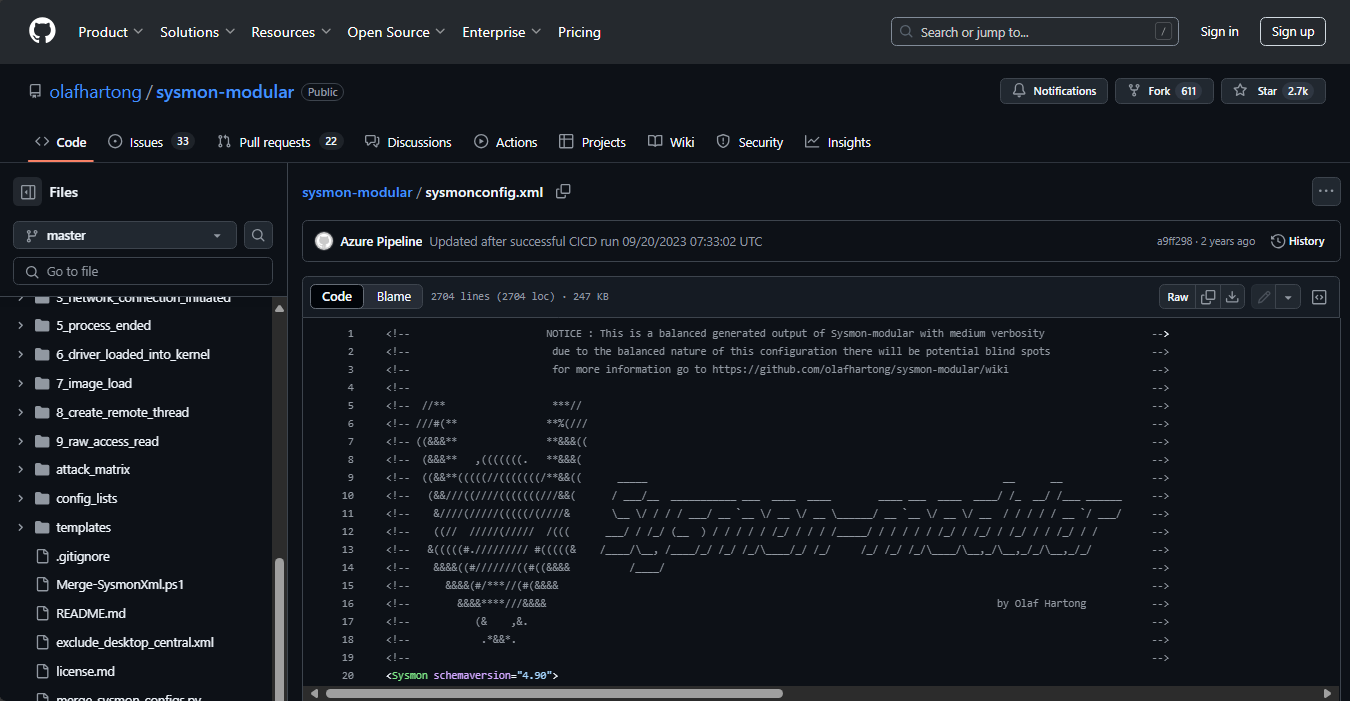Open the three-dot more options menu
Image resolution: width=1350 pixels, height=701 pixels.
click(1326, 191)
